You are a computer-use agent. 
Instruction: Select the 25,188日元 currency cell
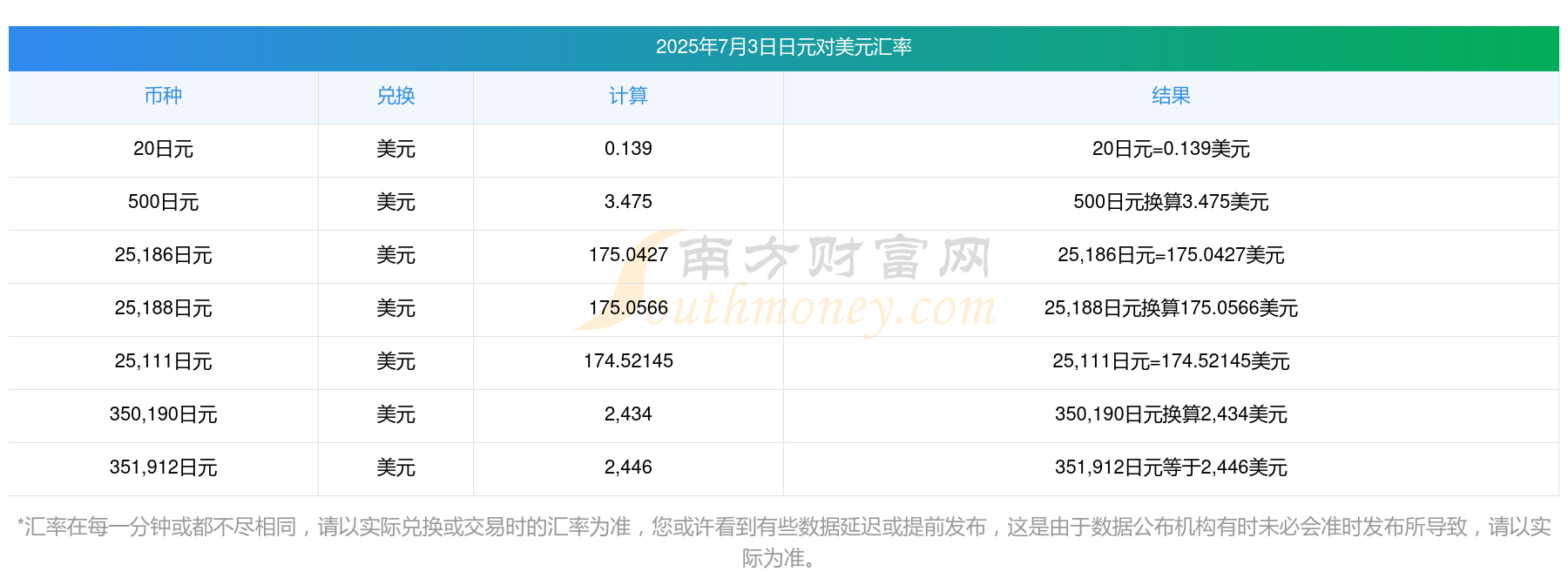coord(163,308)
